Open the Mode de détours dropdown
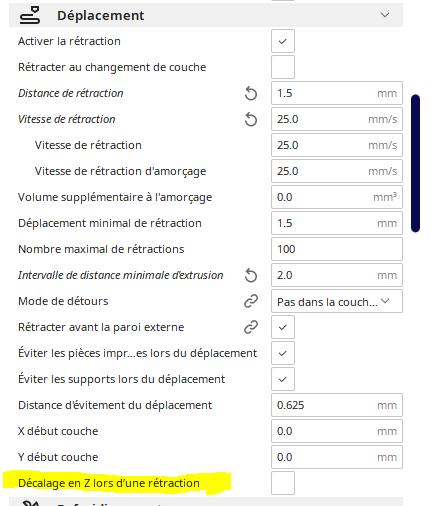The width and height of the screenshot is (435, 506). (x=337, y=301)
